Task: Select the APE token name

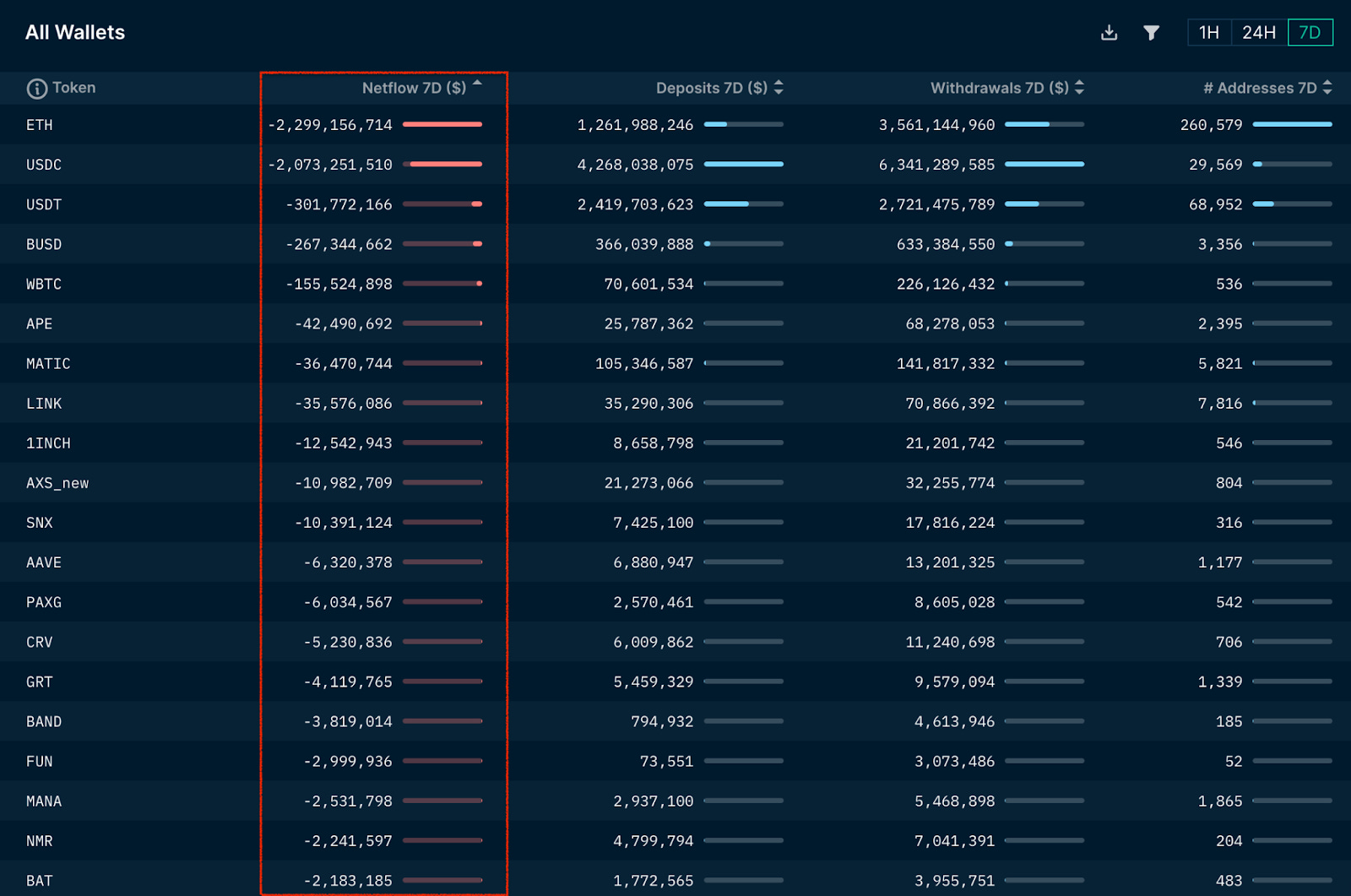Action: [40, 323]
